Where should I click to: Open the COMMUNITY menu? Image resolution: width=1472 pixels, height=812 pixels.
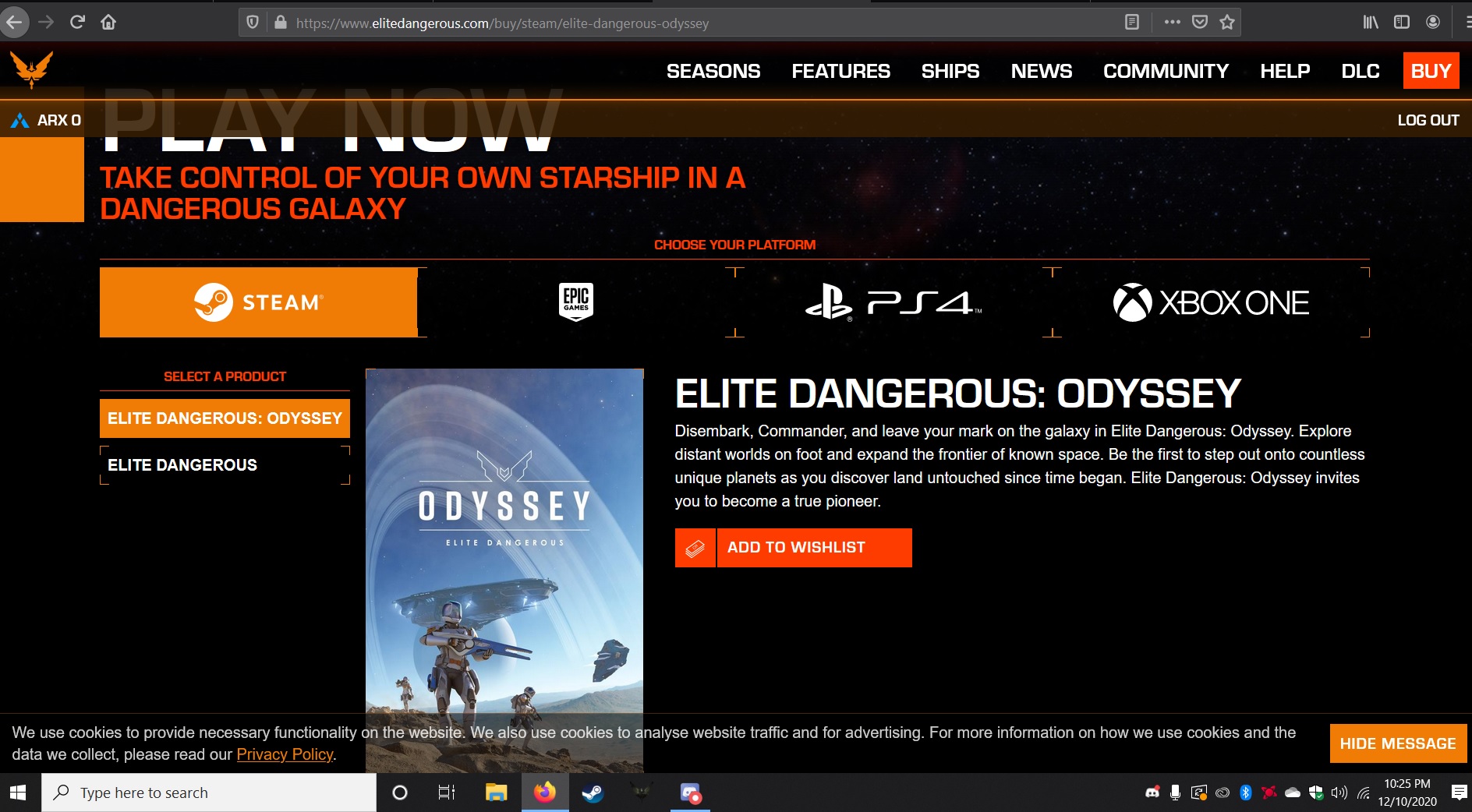click(x=1166, y=71)
